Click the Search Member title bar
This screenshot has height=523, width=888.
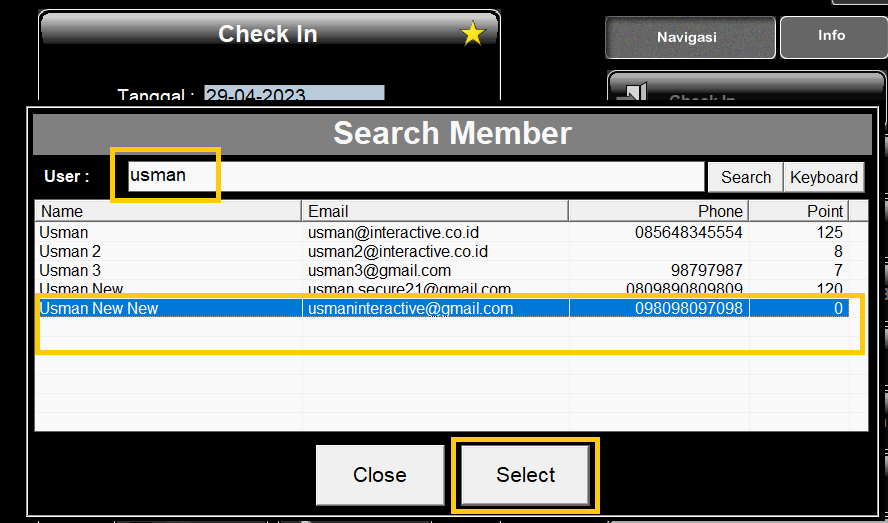point(452,134)
